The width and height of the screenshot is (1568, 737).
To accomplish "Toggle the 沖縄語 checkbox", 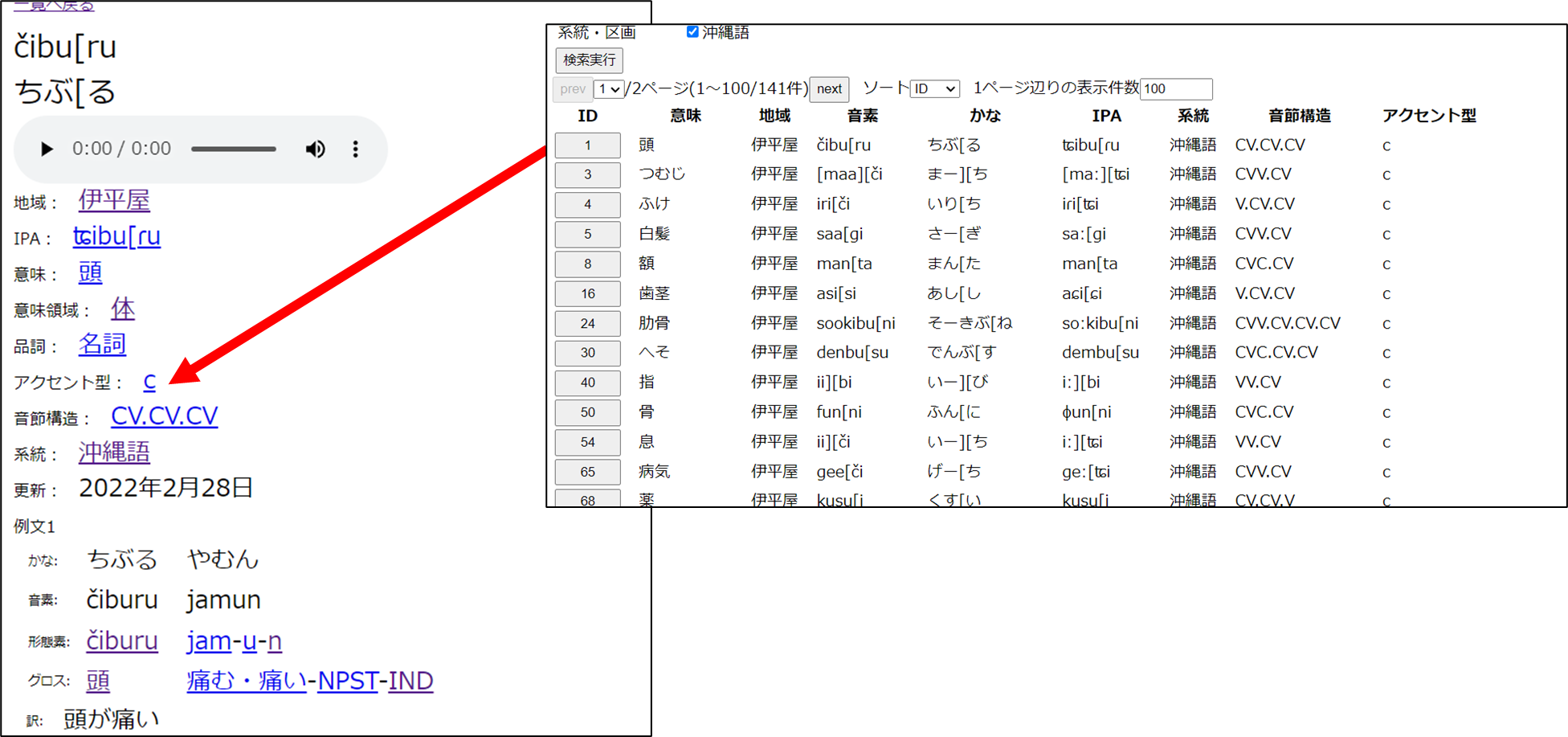I will (x=692, y=32).
